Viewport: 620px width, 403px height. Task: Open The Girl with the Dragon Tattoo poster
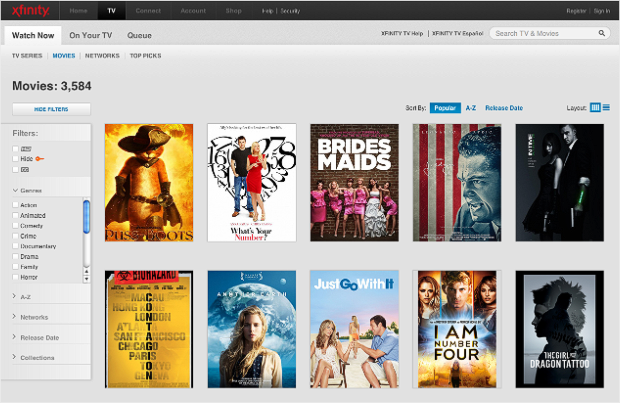(x=560, y=329)
